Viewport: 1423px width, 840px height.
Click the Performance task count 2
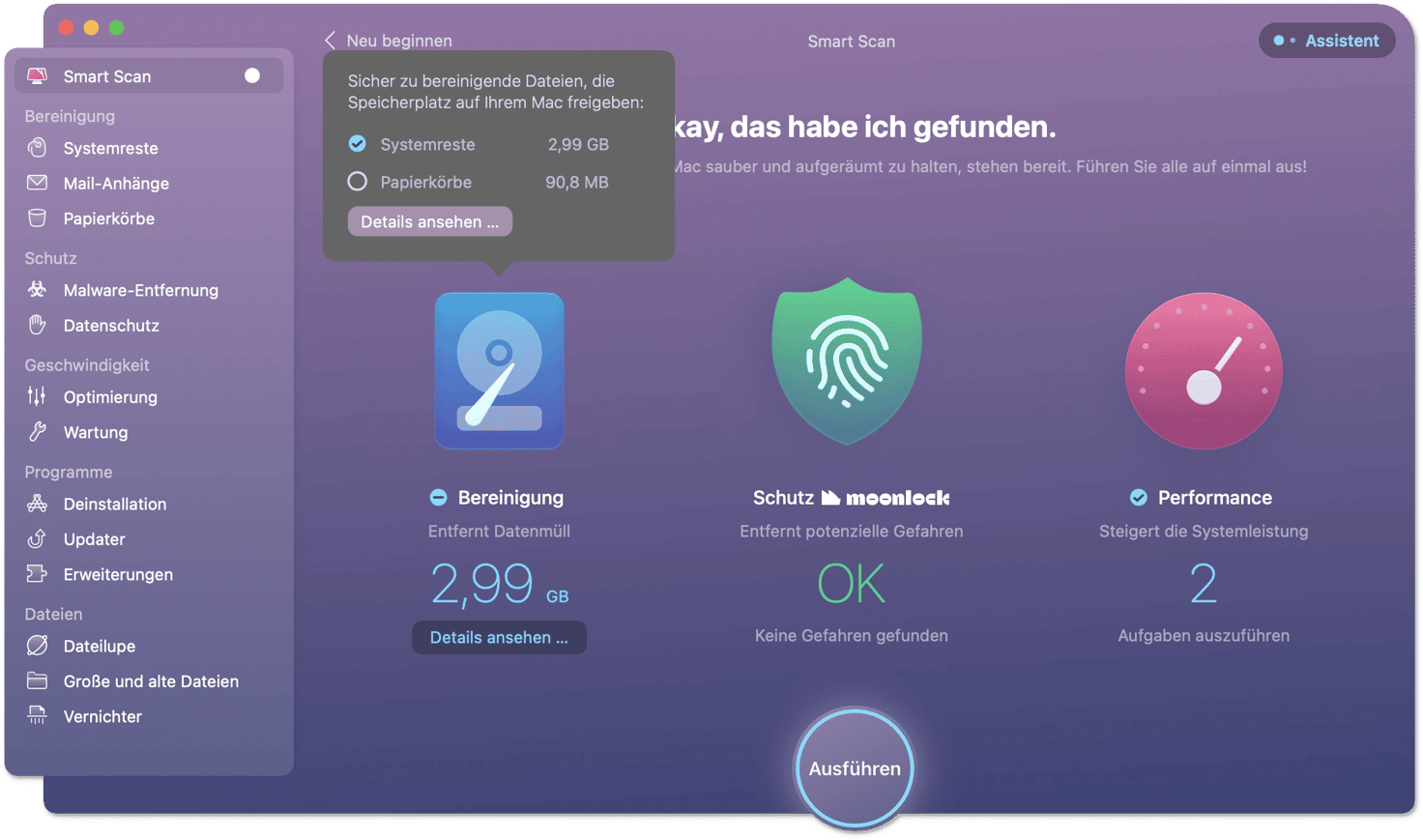[x=1204, y=584]
